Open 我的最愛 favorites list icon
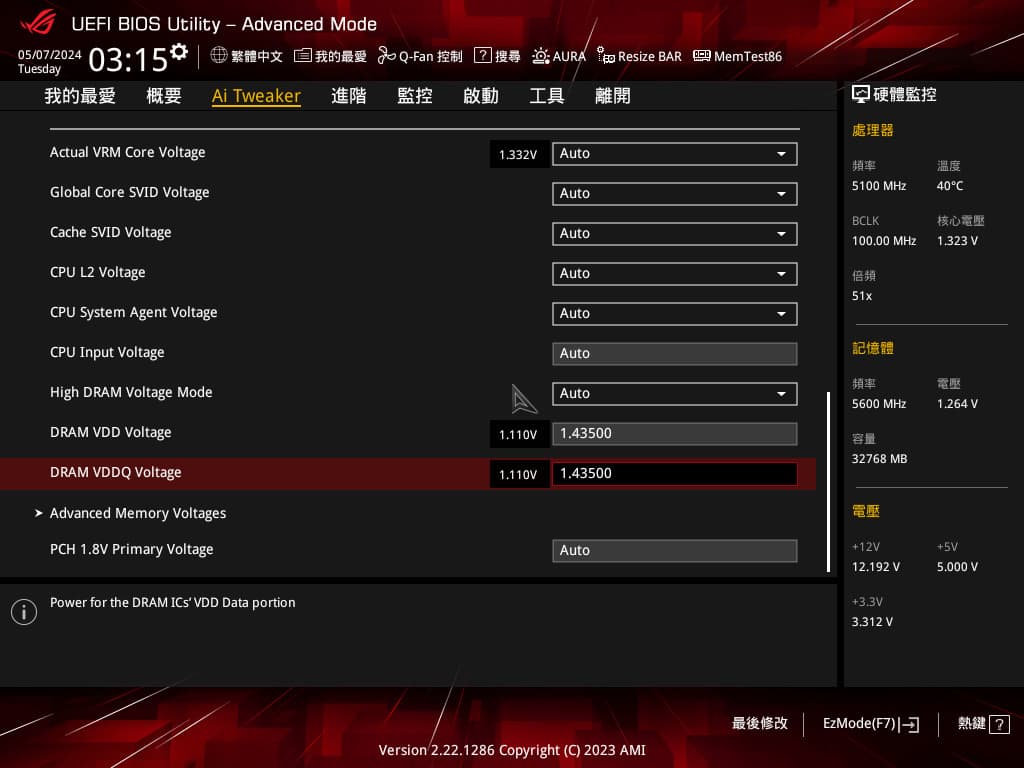This screenshot has width=1024, height=768. click(x=302, y=56)
